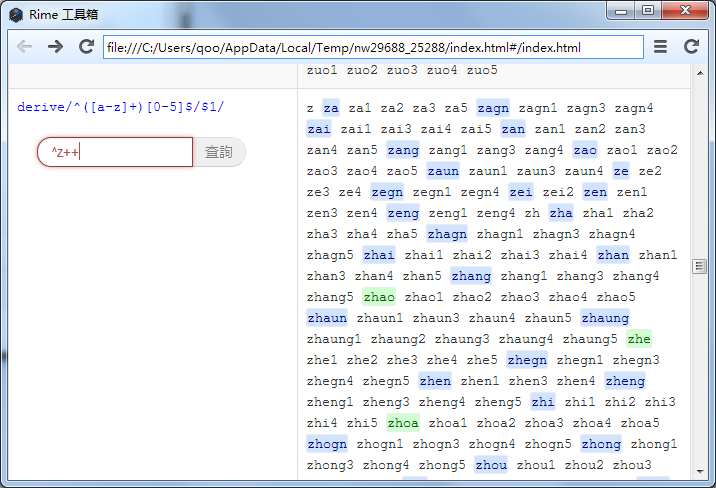Image resolution: width=716 pixels, height=488 pixels.
Task: Maximize the Rime 工具箱 window
Action: (x=648, y=11)
